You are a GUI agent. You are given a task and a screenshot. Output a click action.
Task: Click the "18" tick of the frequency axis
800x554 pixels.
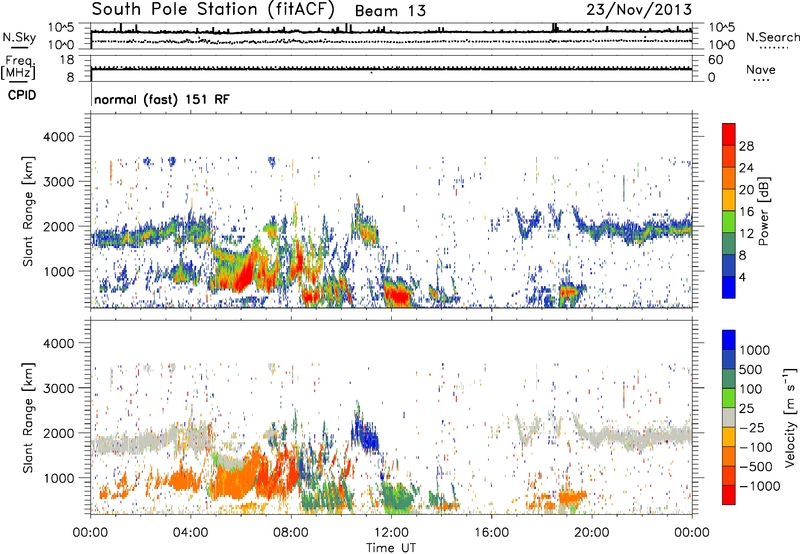pos(67,60)
